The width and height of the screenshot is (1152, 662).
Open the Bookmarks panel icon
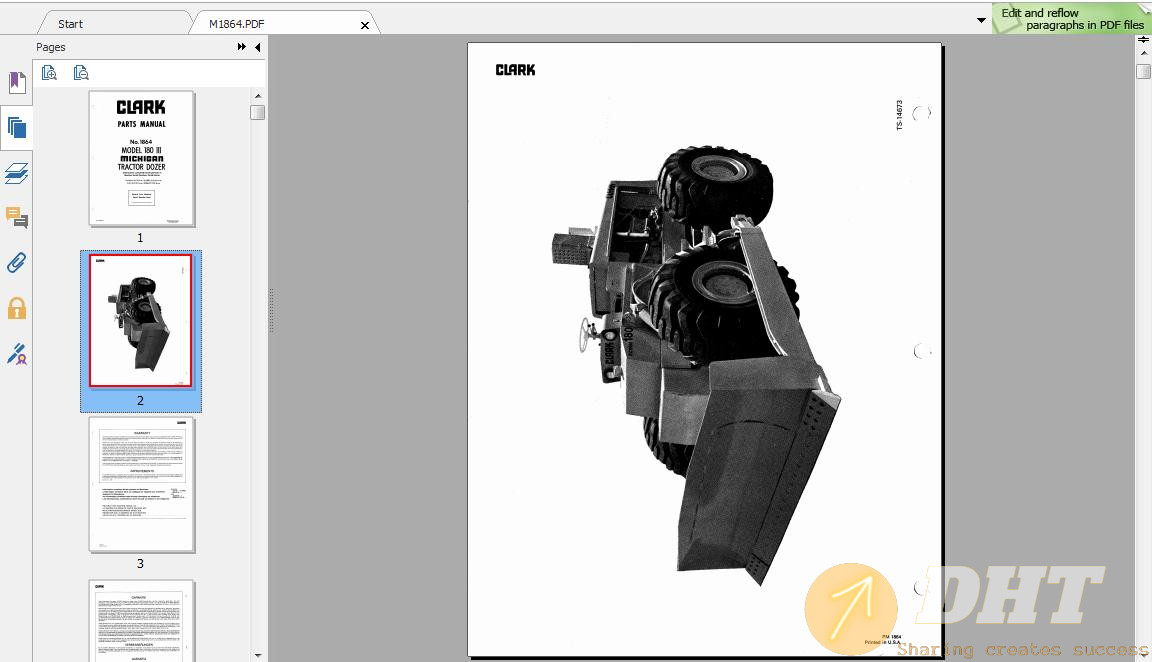(17, 82)
